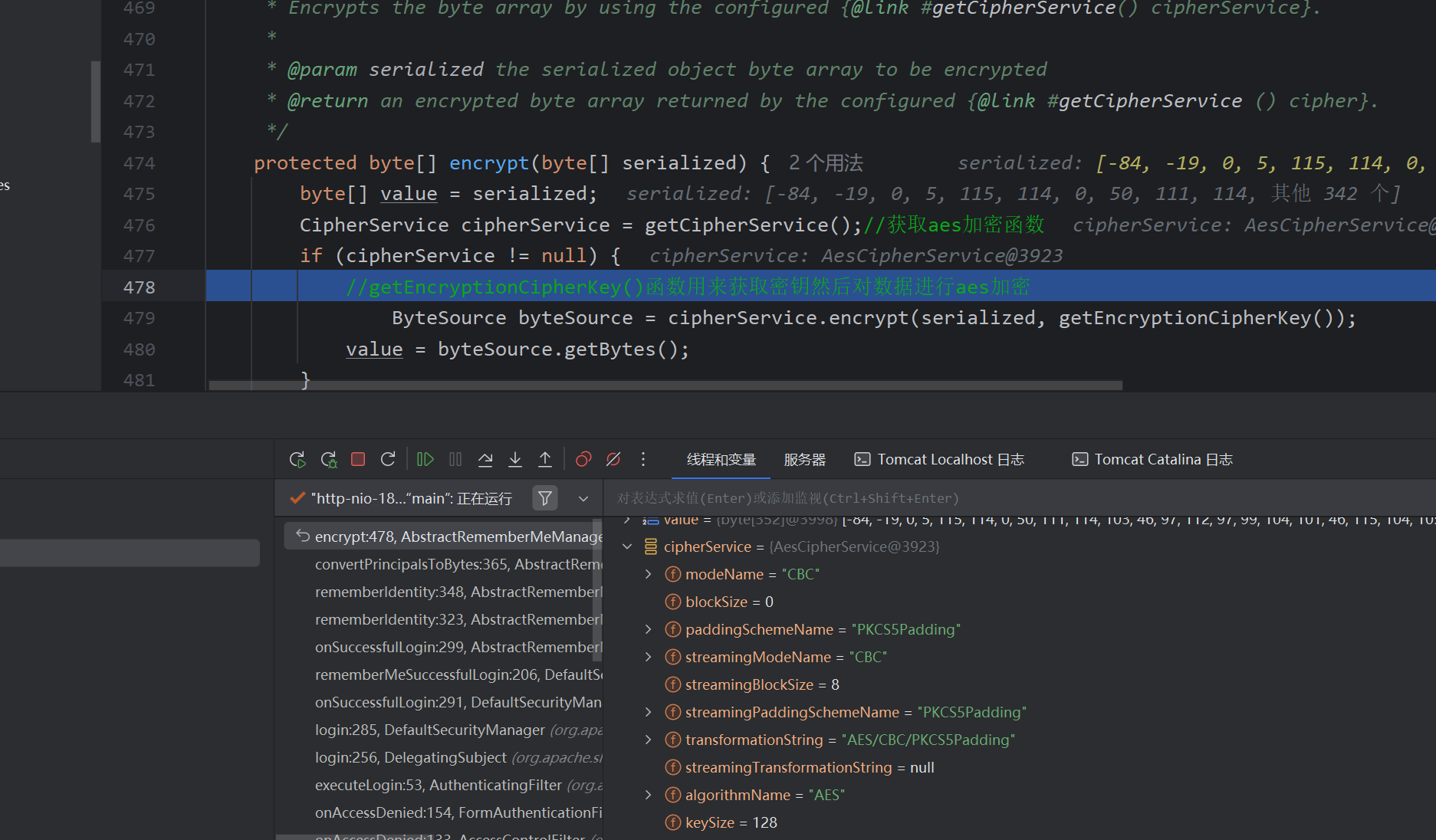The width and height of the screenshot is (1436, 840).
Task: Select the rememberIdentity:323 stack frame
Action: click(443, 619)
